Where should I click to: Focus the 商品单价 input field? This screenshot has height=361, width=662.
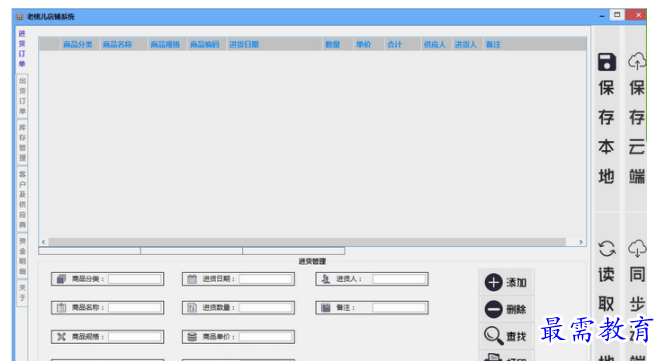266,337
